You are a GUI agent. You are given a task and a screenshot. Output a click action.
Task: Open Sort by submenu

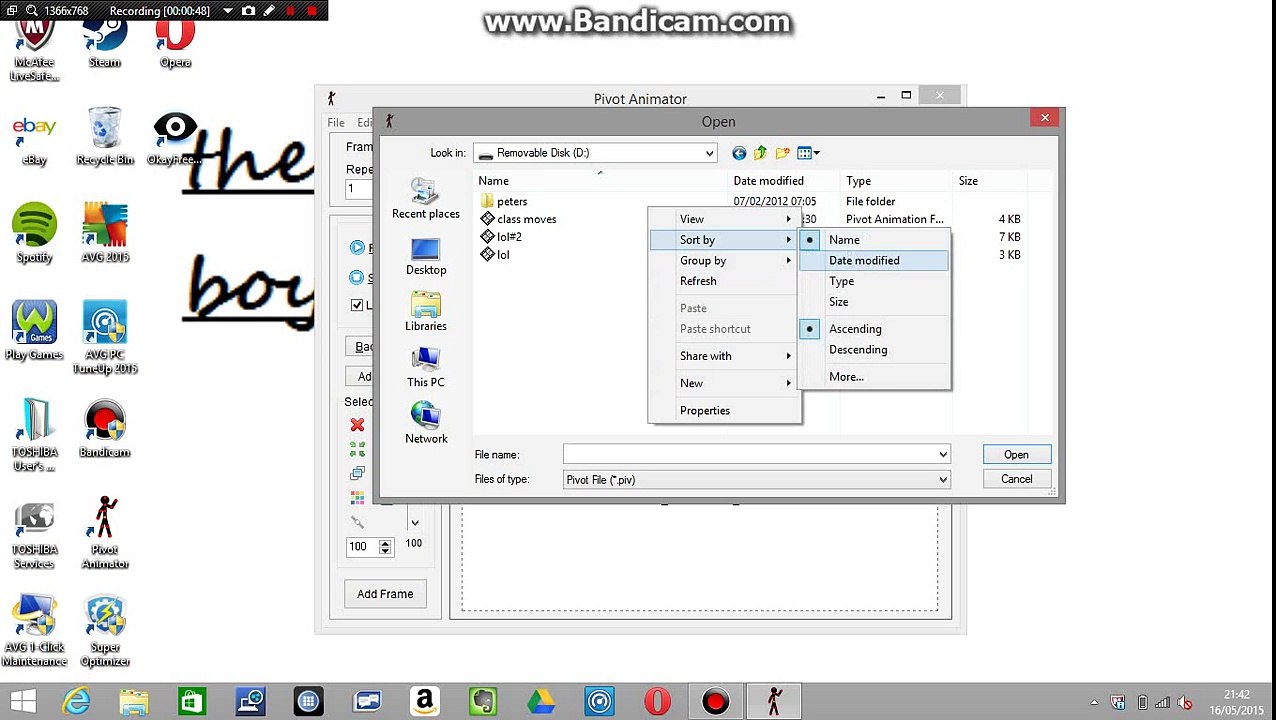coord(724,240)
